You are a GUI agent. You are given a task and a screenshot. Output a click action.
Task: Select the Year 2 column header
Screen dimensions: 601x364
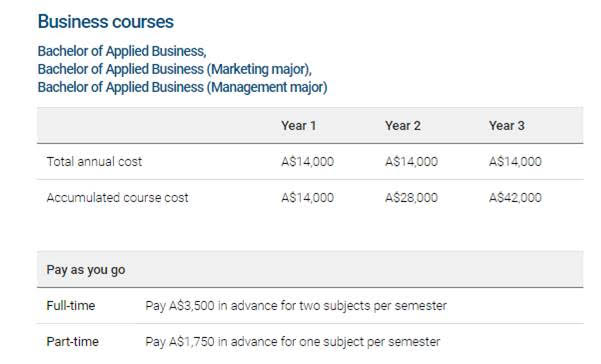click(x=403, y=126)
